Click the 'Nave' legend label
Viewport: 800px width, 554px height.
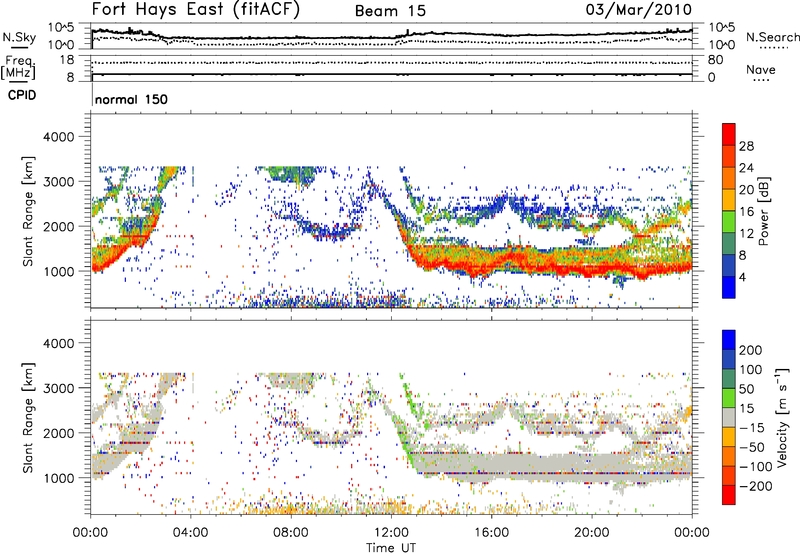[761, 70]
